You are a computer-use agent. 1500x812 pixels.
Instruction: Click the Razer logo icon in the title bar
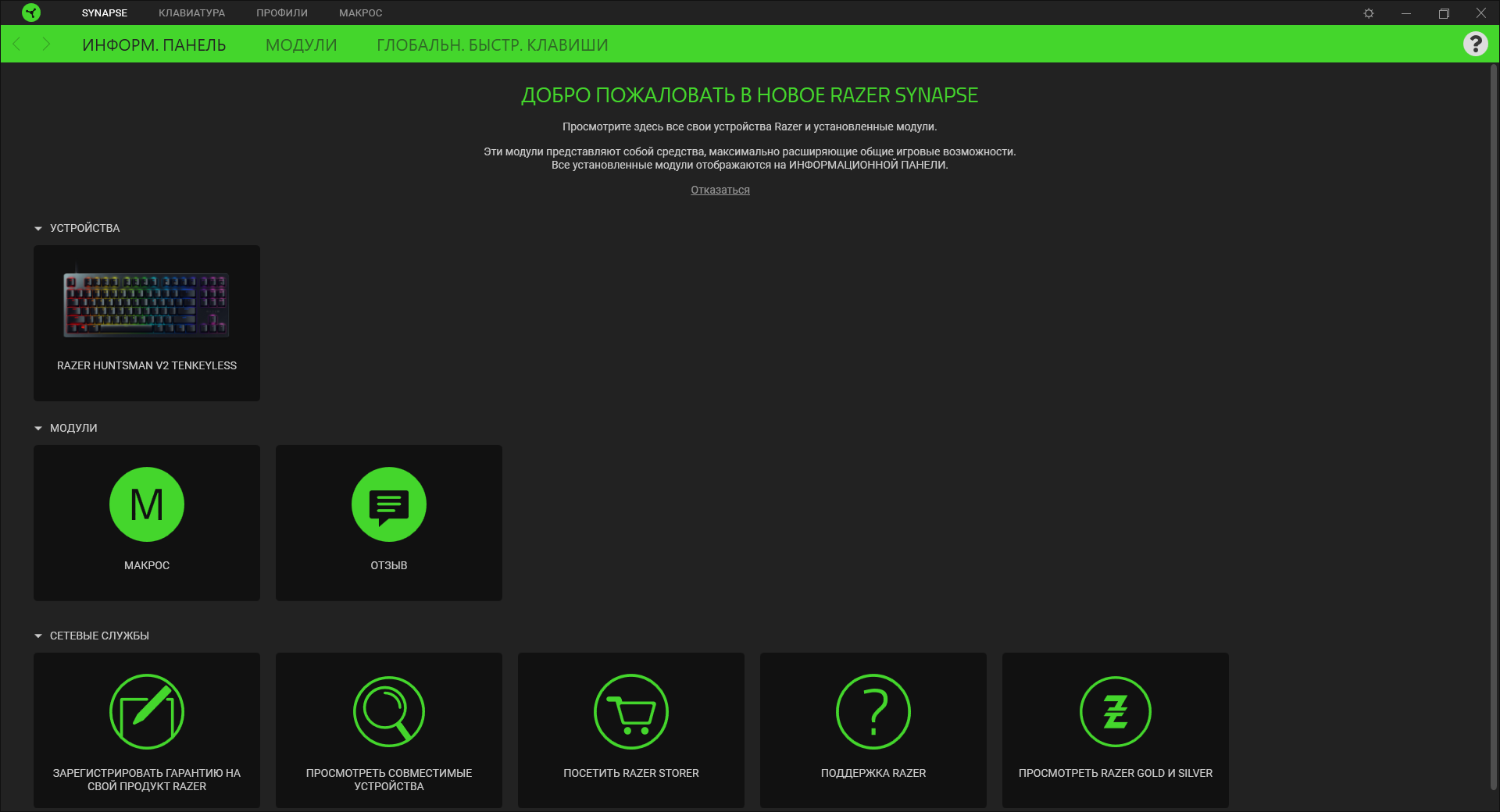(31, 12)
